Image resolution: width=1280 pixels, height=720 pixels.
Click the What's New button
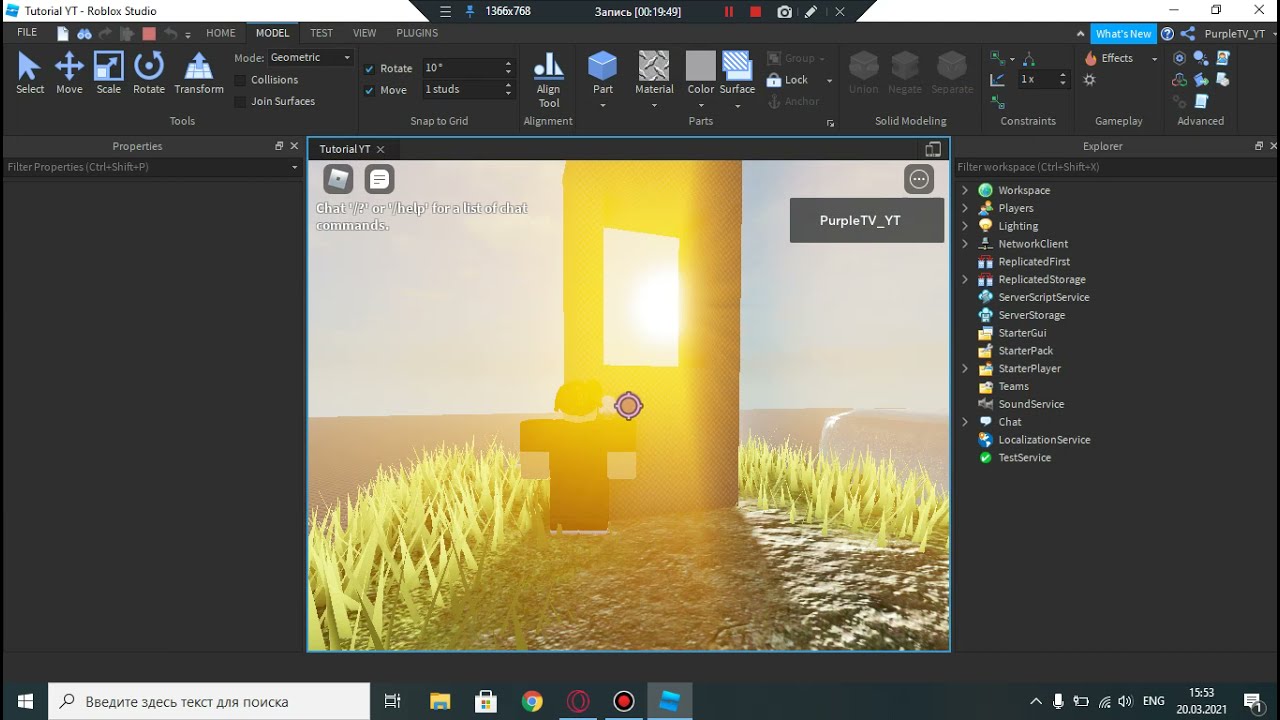click(1123, 34)
